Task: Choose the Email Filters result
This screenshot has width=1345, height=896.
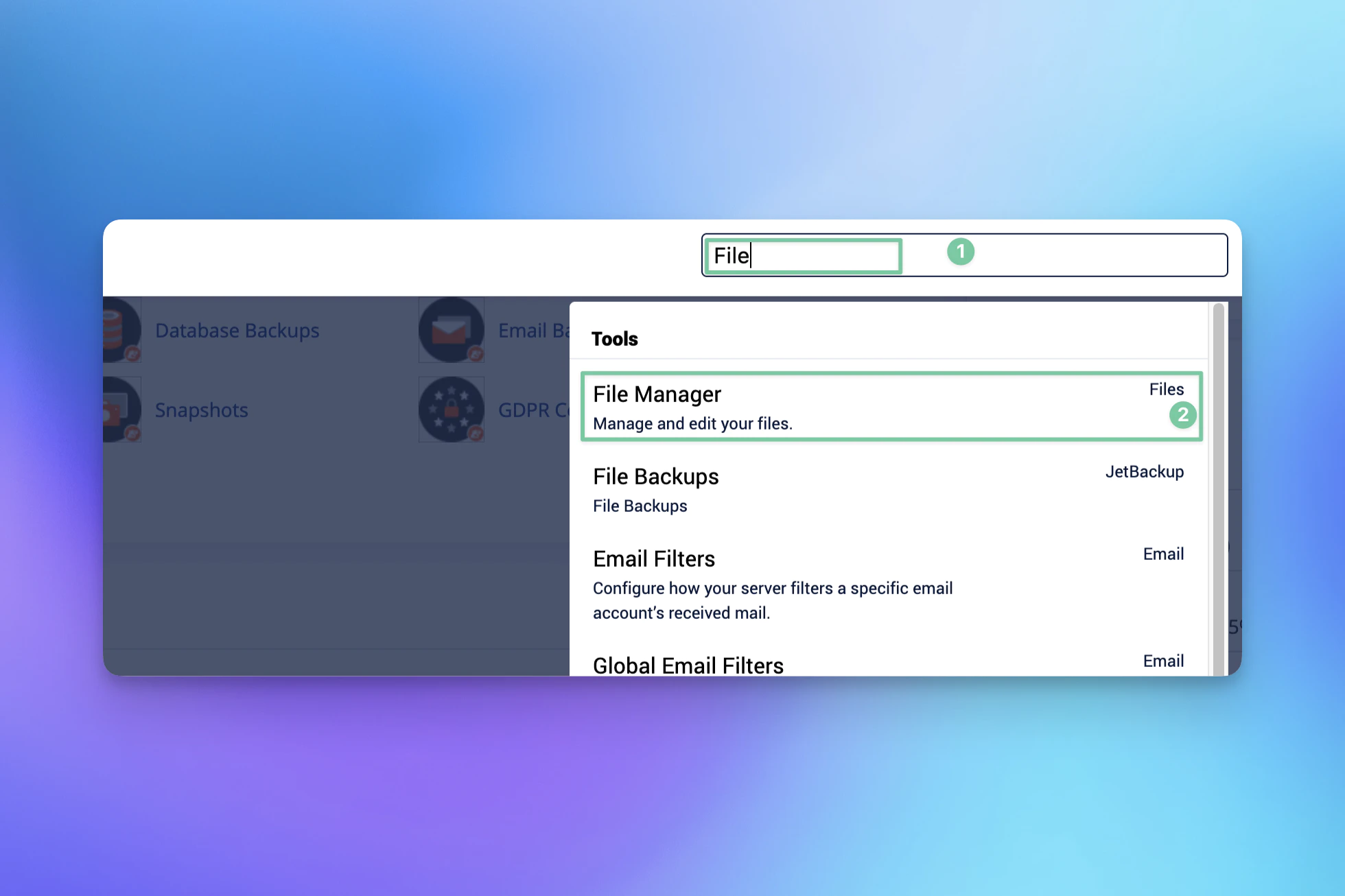Action: click(x=654, y=559)
